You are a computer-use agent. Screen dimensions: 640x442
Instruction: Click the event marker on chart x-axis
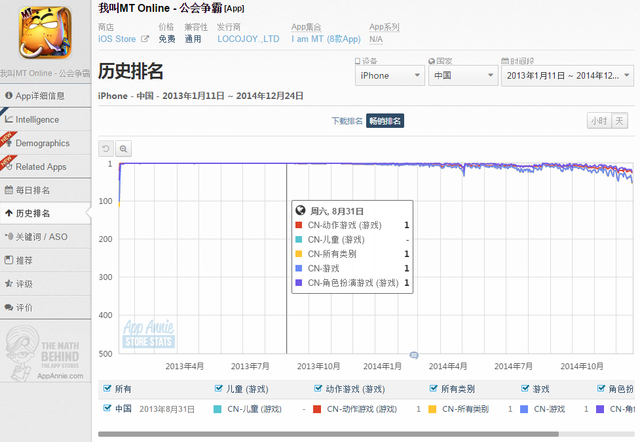tap(414, 355)
